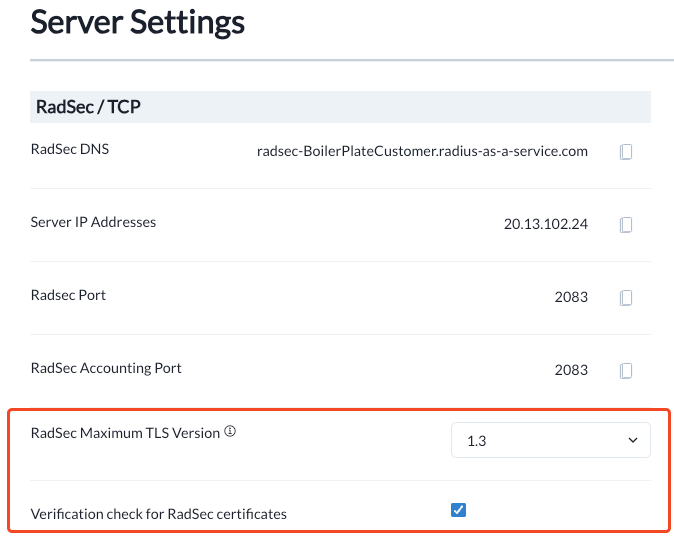This screenshot has width=674, height=538.
Task: Click the Verification check for RadSec certificates label
Action: pyautogui.click(x=159, y=514)
